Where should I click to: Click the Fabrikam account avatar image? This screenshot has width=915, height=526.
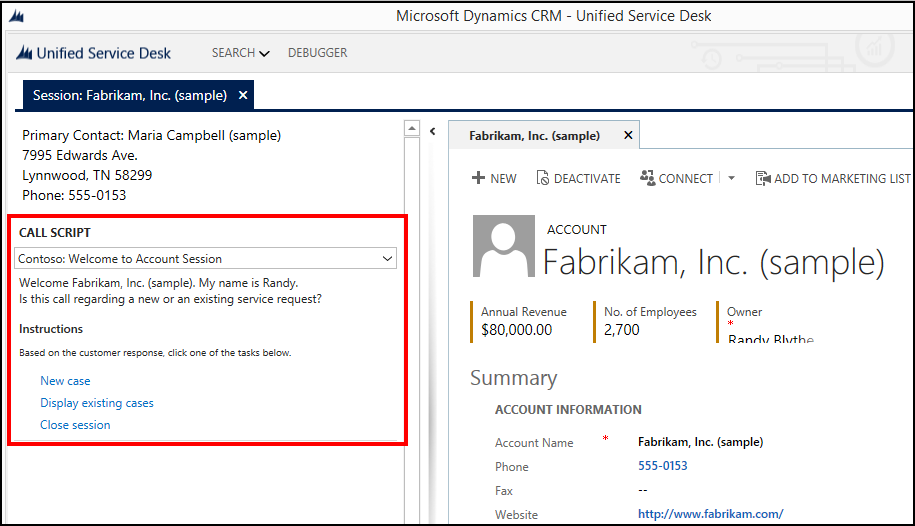click(503, 247)
